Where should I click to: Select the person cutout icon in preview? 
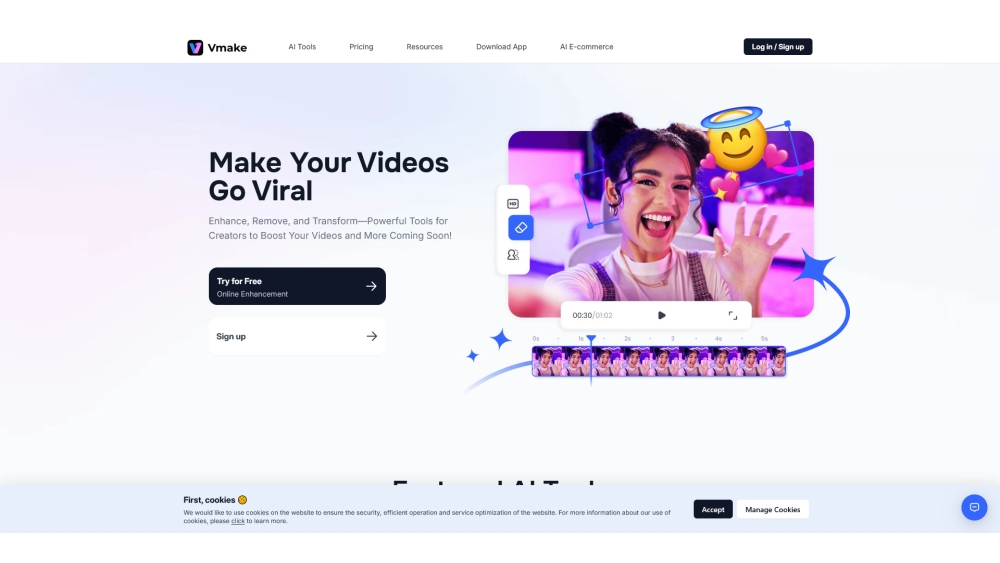(513, 255)
